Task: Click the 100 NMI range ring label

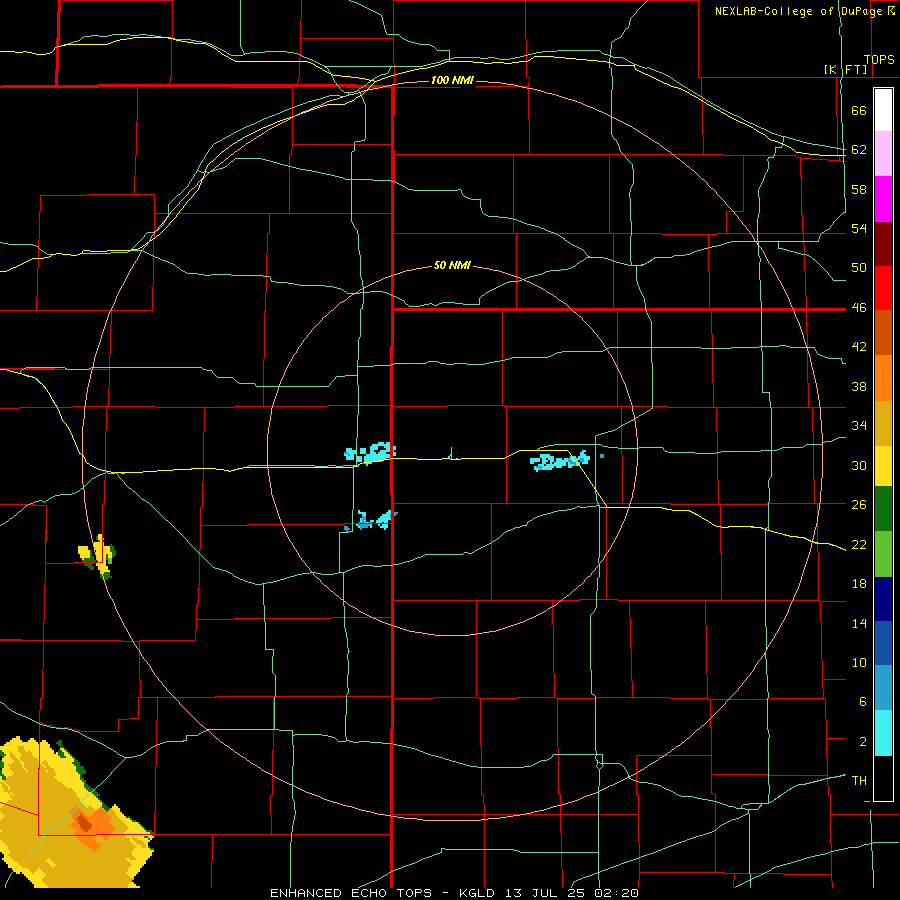Action: click(452, 80)
